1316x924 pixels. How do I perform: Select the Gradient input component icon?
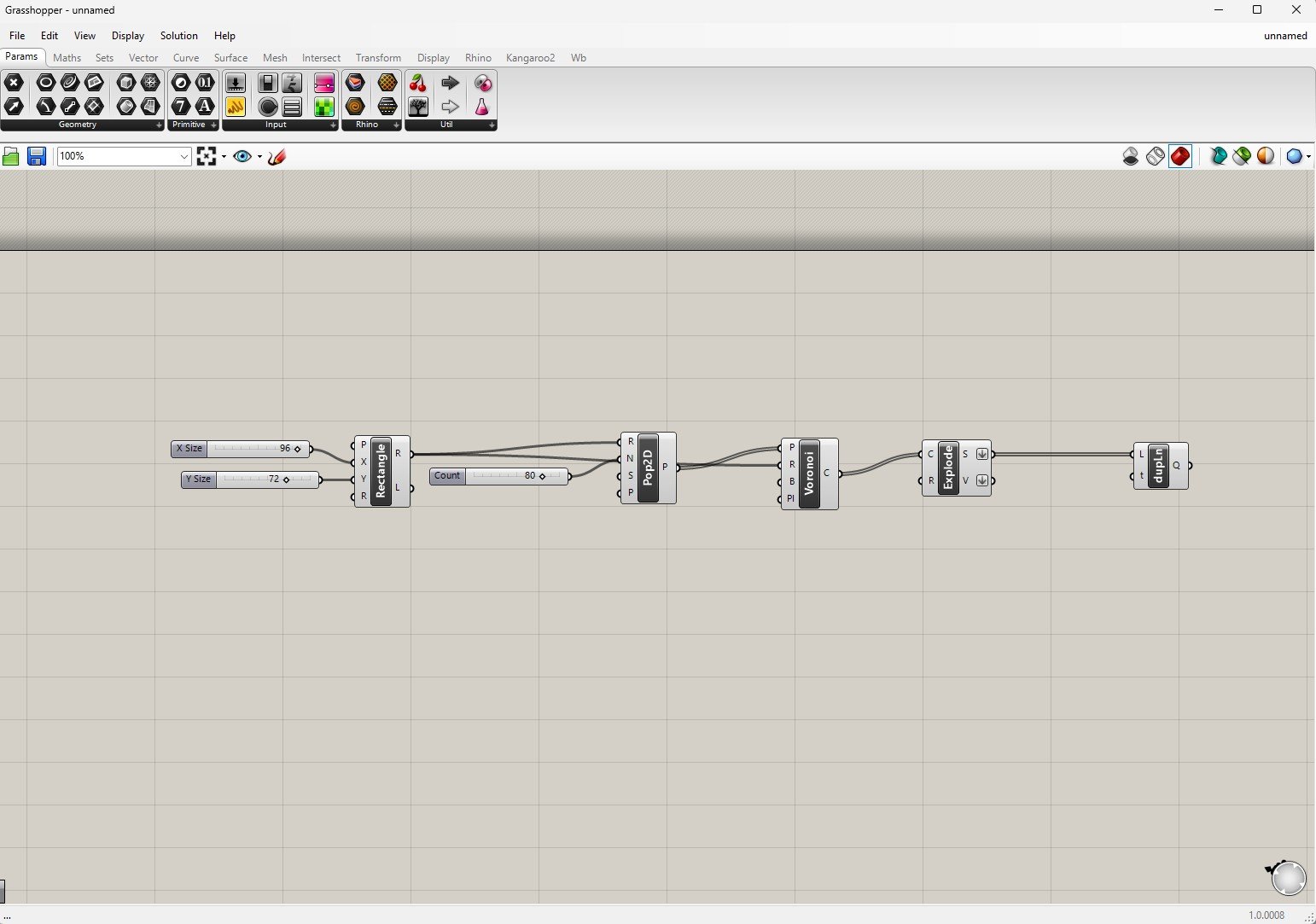[324, 83]
